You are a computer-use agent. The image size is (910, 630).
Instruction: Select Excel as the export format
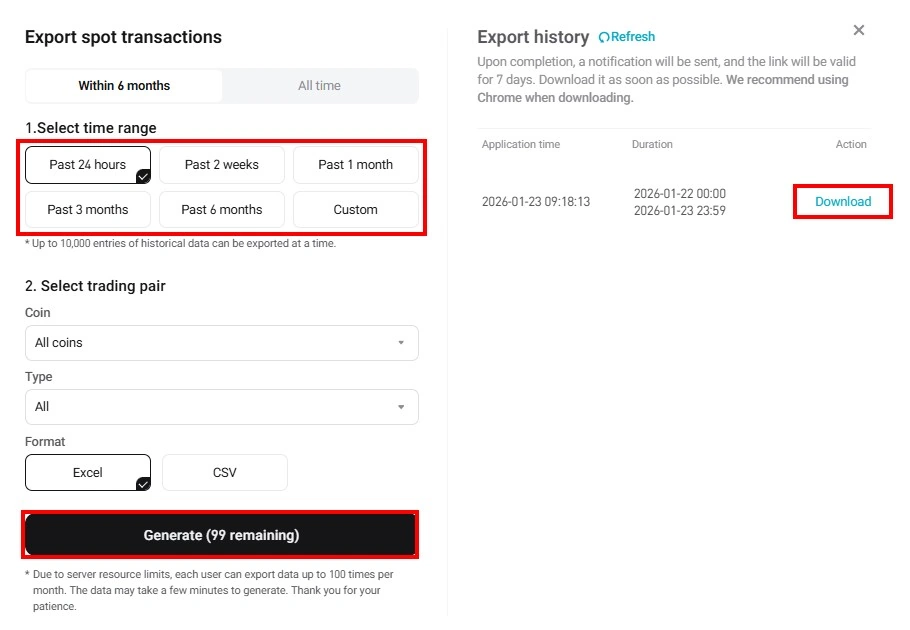pos(88,473)
